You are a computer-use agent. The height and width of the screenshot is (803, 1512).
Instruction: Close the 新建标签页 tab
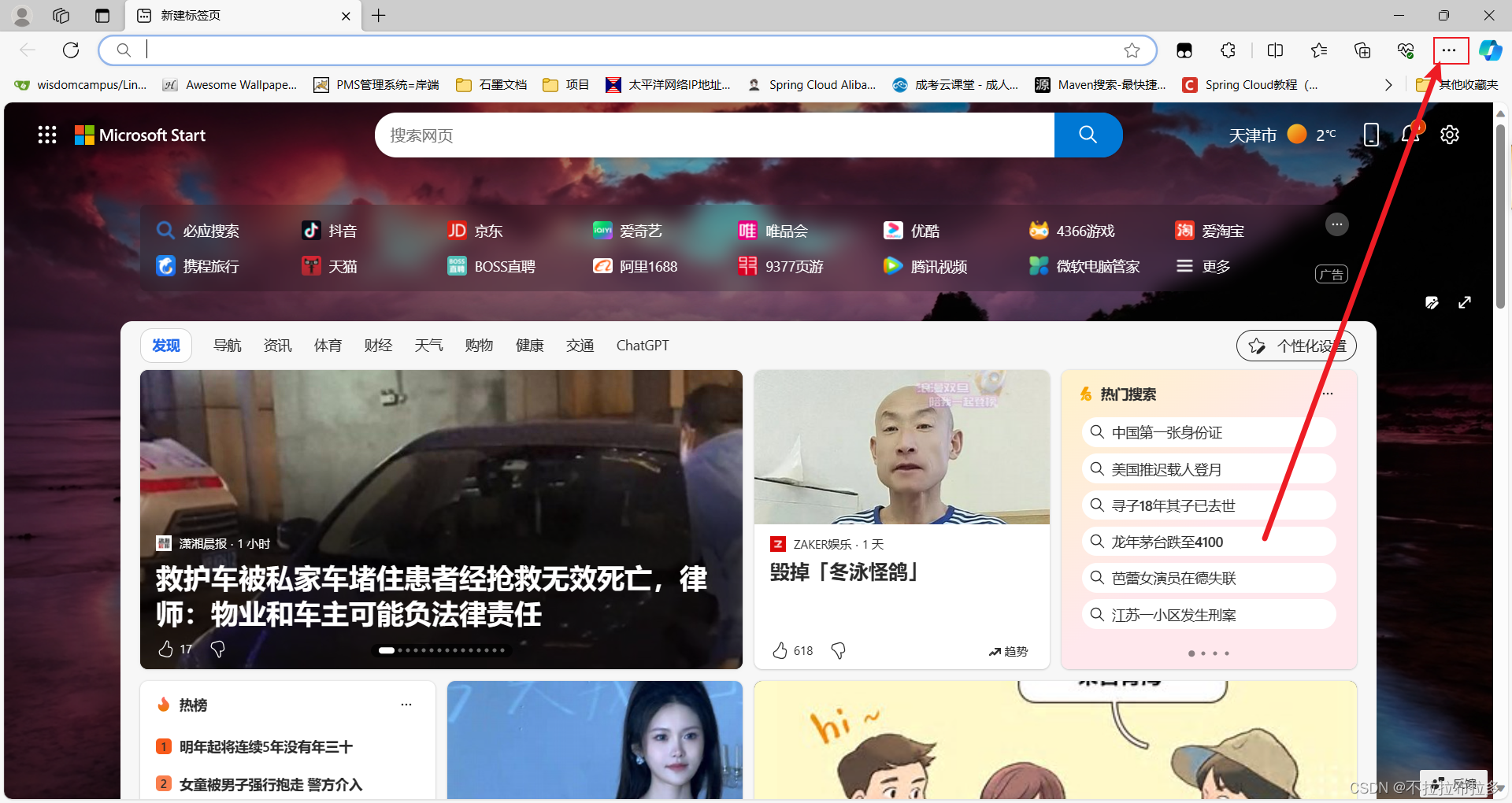(346, 16)
